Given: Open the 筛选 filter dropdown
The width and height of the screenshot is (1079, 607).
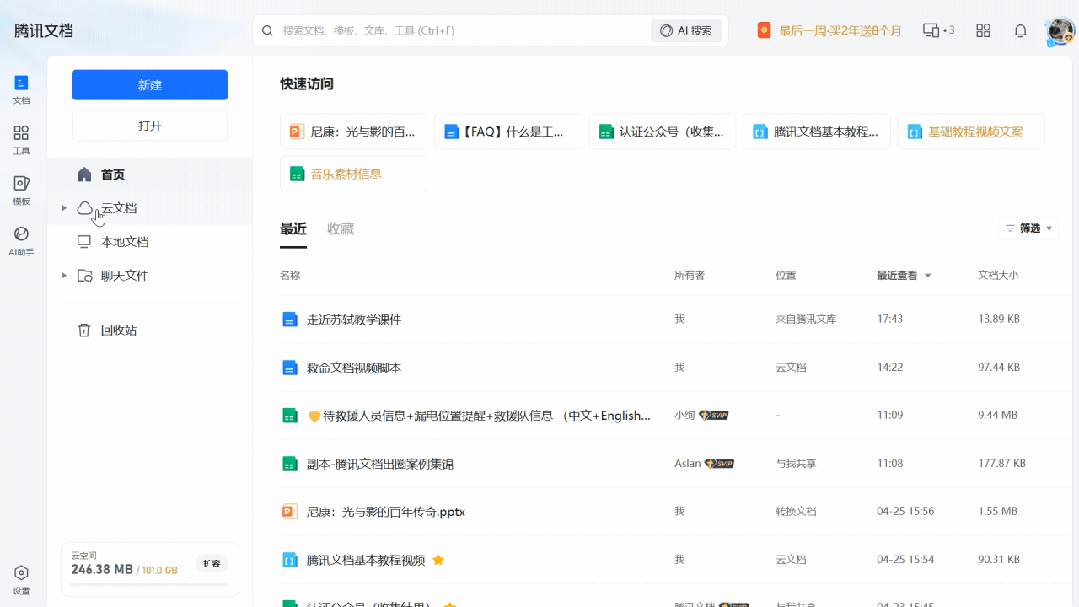Looking at the screenshot, I should click(1029, 228).
